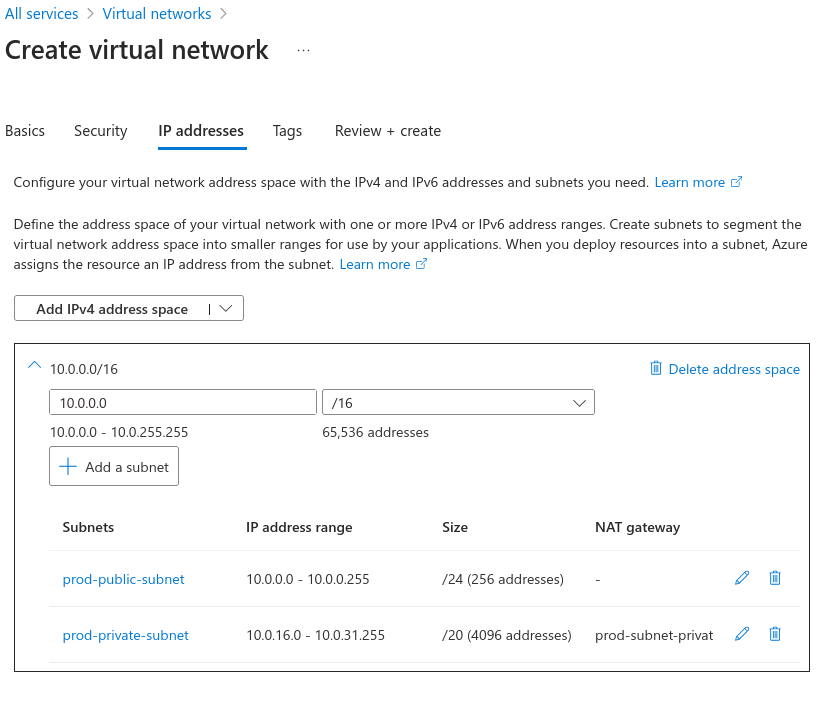Expand the Add IPv4 address space dropdown arrow
This screenshot has height=714, width=828.
(226, 309)
